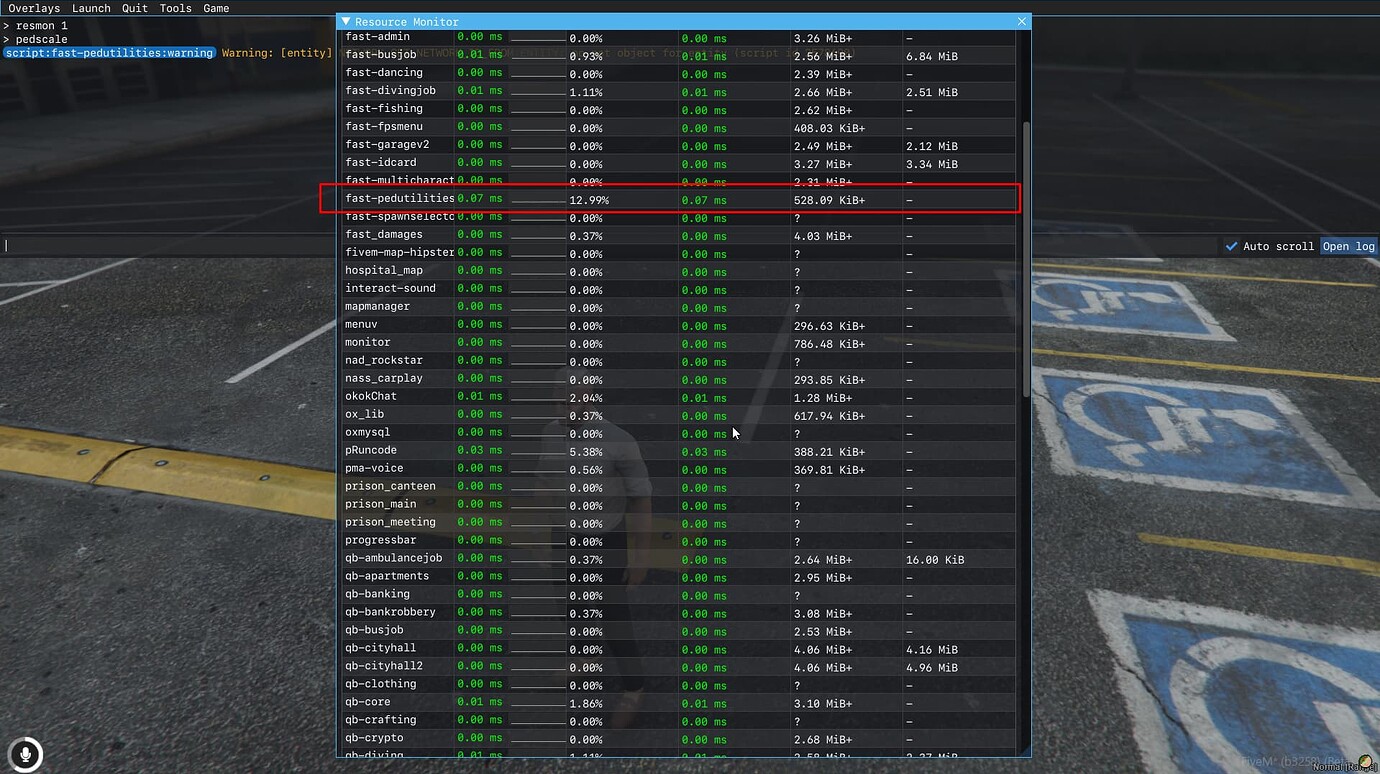Click the arrow icon on Resource Monitor title bar
The image size is (1380, 774).
345,21
